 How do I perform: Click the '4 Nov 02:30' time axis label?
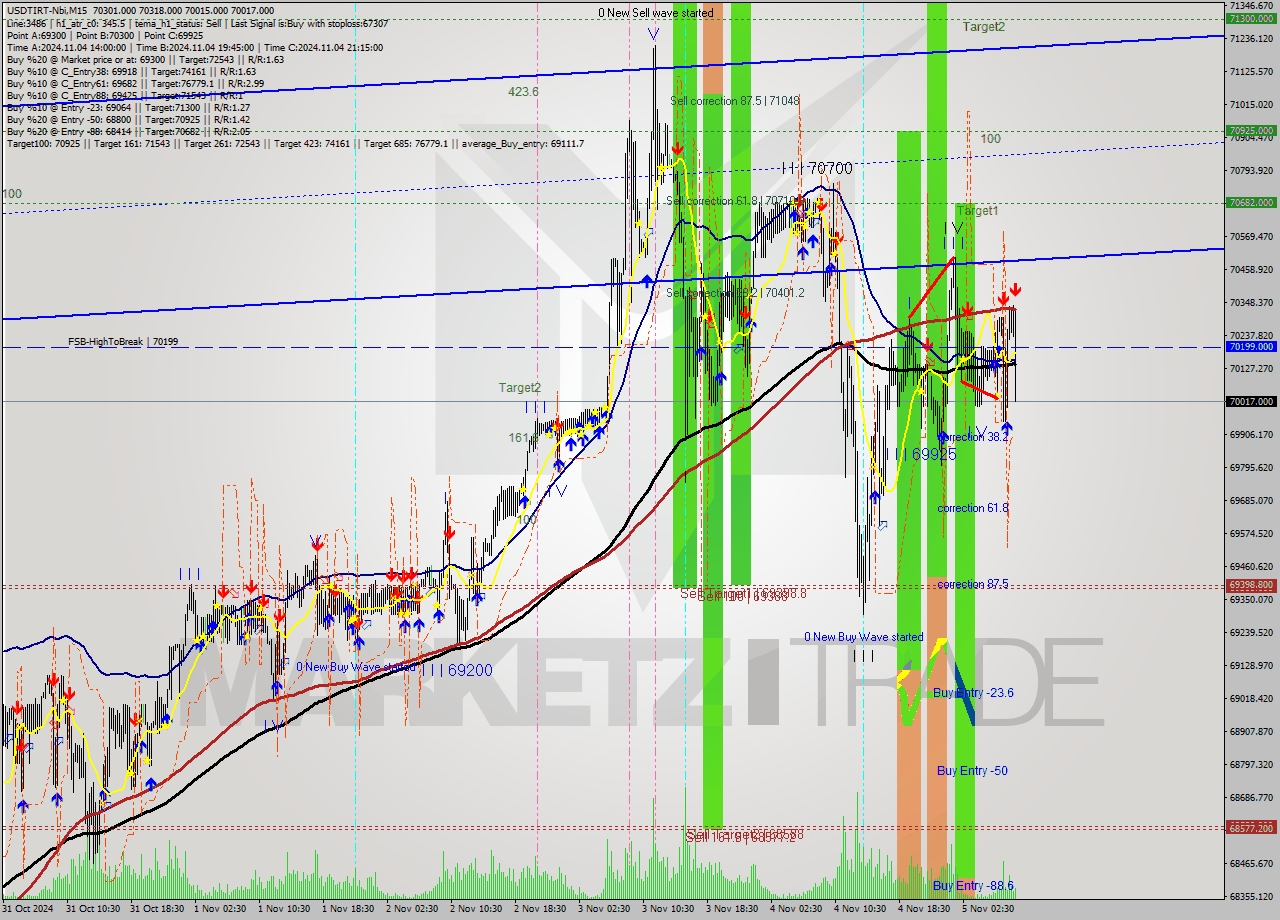(797, 909)
